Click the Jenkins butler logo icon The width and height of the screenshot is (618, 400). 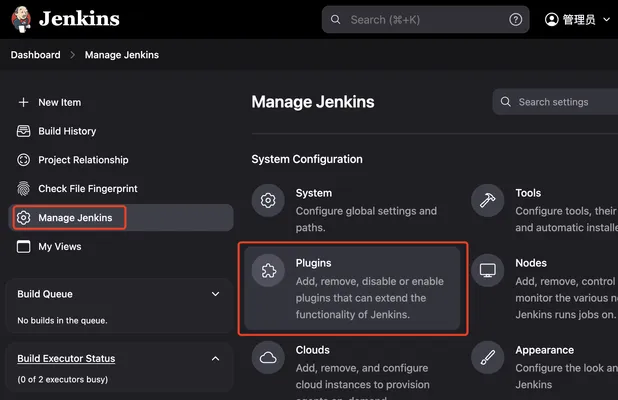(x=21, y=19)
